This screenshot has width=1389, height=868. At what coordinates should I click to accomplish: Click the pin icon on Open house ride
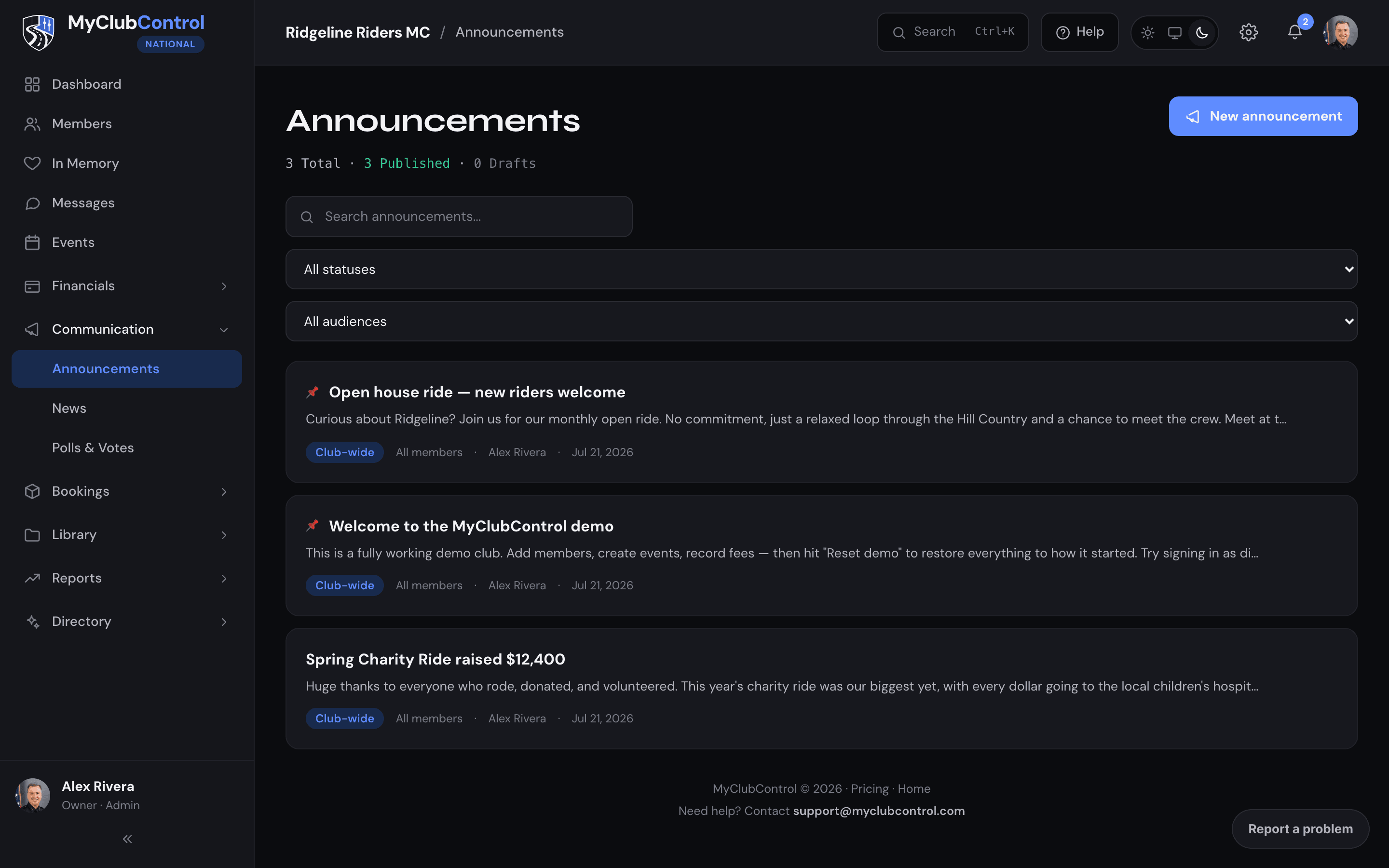tap(312, 392)
